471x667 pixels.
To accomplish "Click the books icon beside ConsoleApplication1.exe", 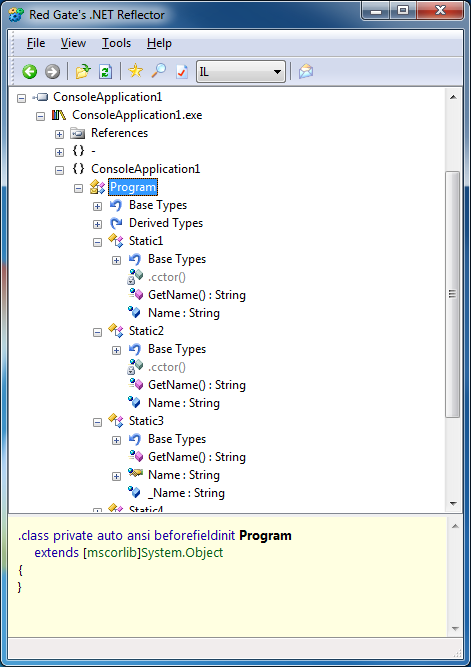I will (59, 115).
